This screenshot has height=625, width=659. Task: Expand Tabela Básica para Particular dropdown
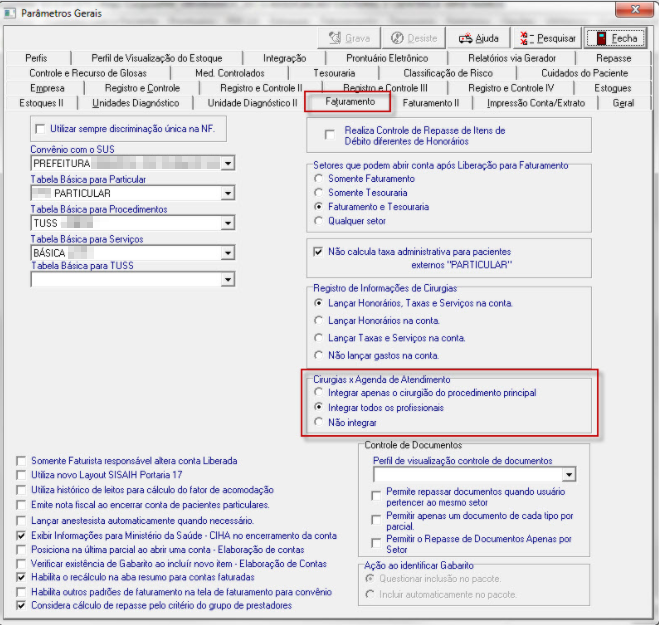pyautogui.click(x=227, y=193)
